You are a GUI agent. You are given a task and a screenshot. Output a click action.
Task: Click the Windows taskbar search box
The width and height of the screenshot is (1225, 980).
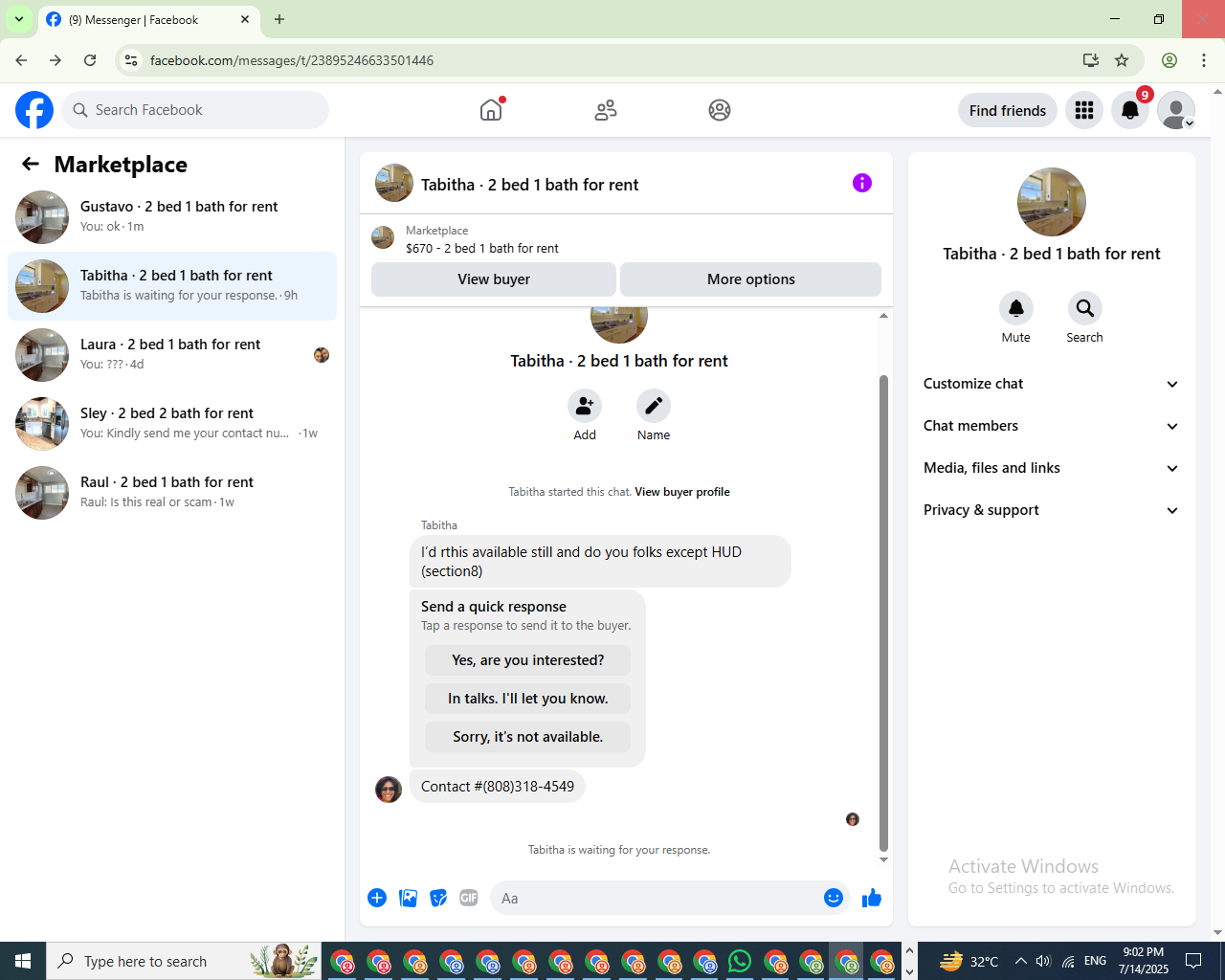(x=184, y=961)
